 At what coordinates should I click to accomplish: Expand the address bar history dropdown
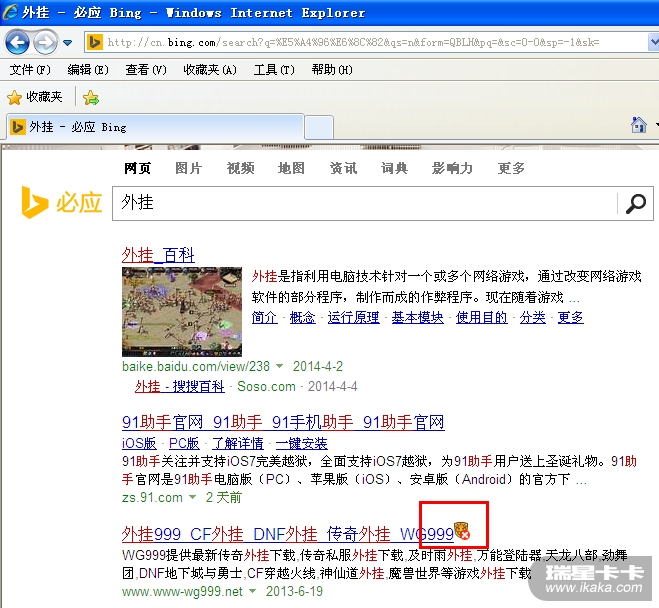coord(654,42)
